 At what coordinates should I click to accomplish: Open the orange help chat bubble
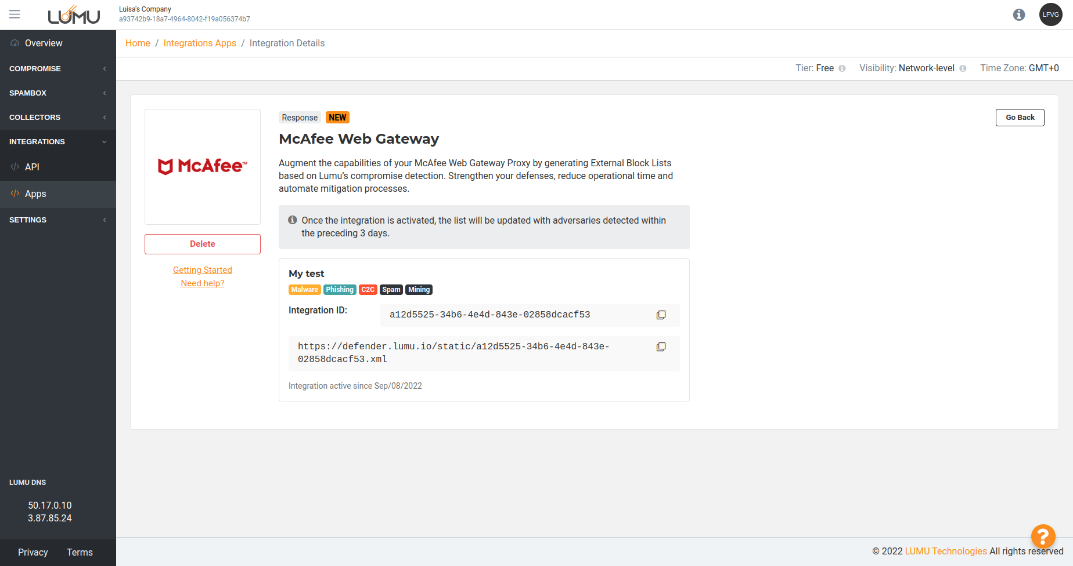point(1043,536)
